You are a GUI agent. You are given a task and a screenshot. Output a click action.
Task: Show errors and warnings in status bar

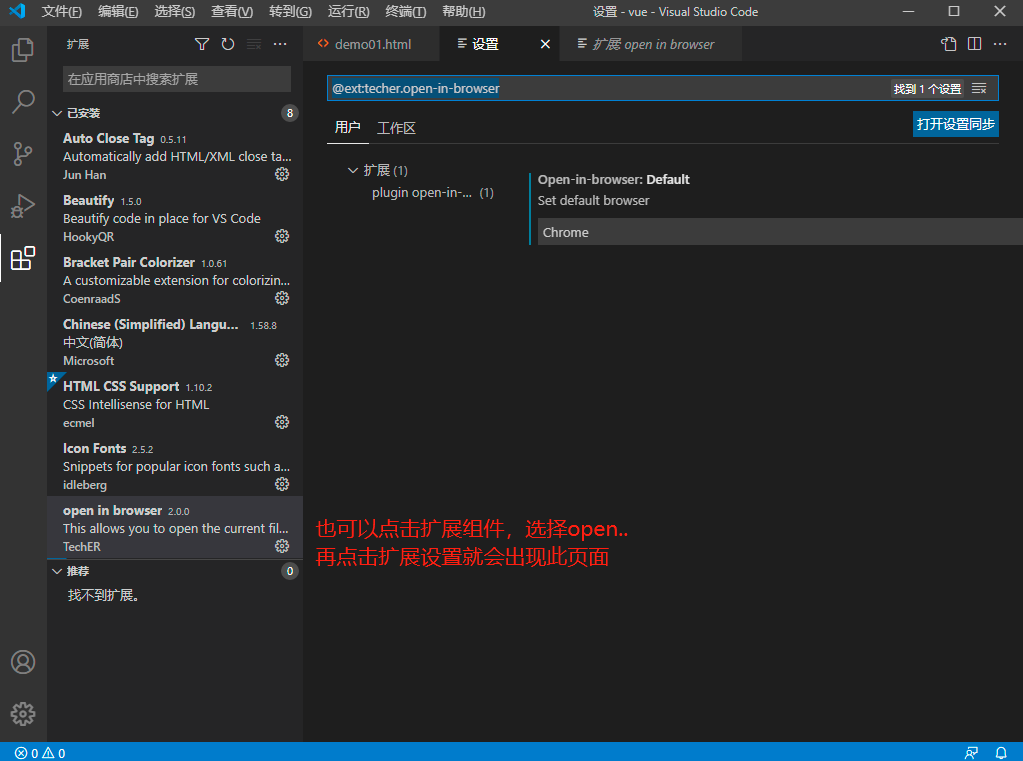tap(40, 753)
